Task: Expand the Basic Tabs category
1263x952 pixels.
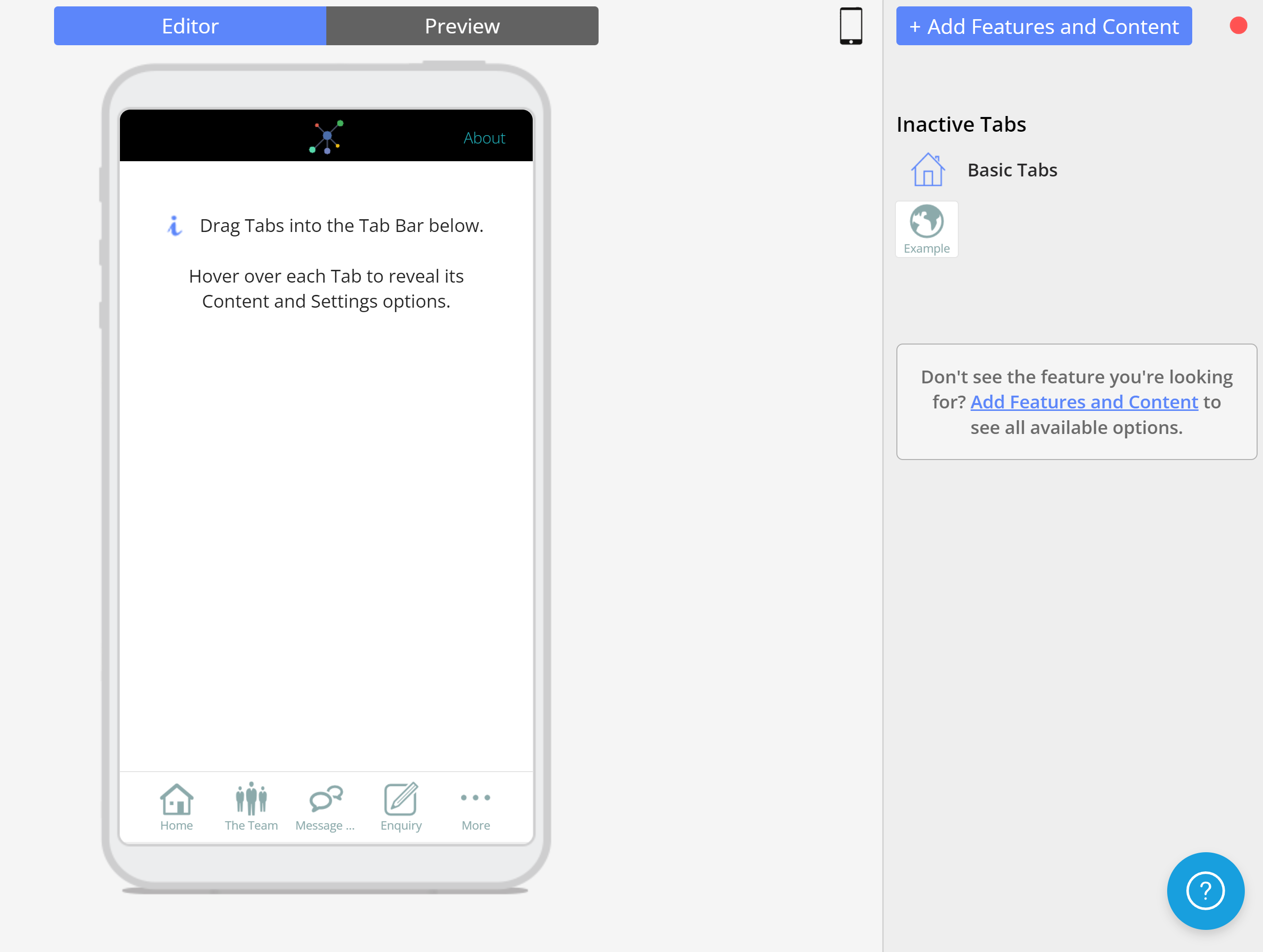Action: pyautogui.click(x=1012, y=170)
